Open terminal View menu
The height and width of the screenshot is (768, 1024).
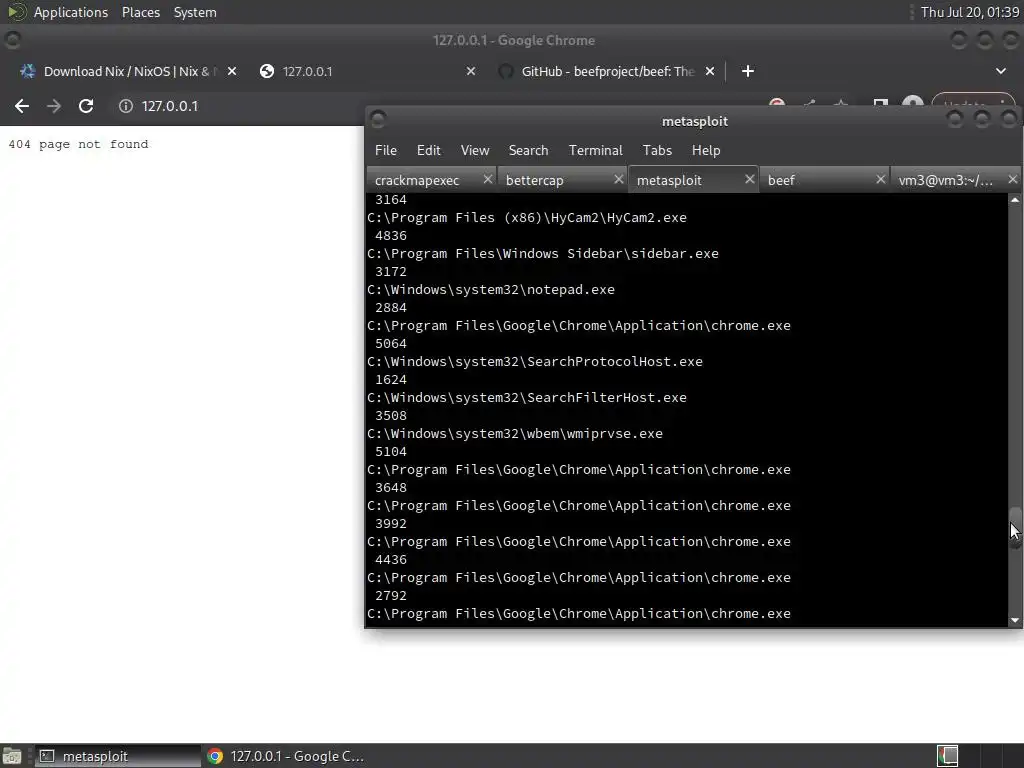[x=475, y=150]
